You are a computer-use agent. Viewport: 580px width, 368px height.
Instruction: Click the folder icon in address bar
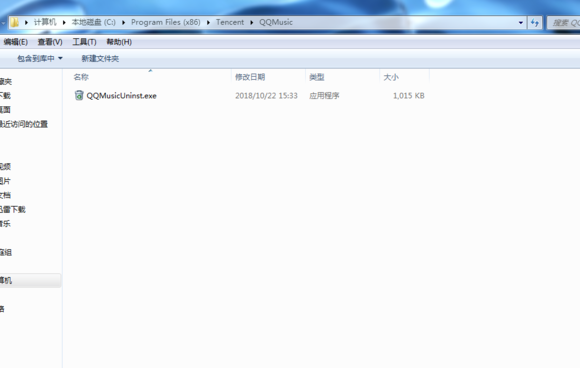[x=14, y=23]
